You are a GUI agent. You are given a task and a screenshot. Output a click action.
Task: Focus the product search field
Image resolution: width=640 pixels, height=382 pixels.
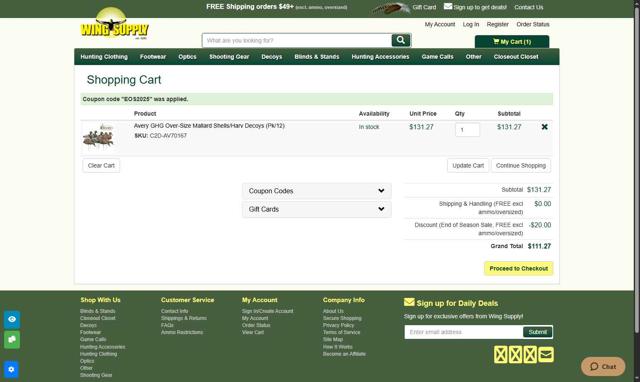(297, 40)
